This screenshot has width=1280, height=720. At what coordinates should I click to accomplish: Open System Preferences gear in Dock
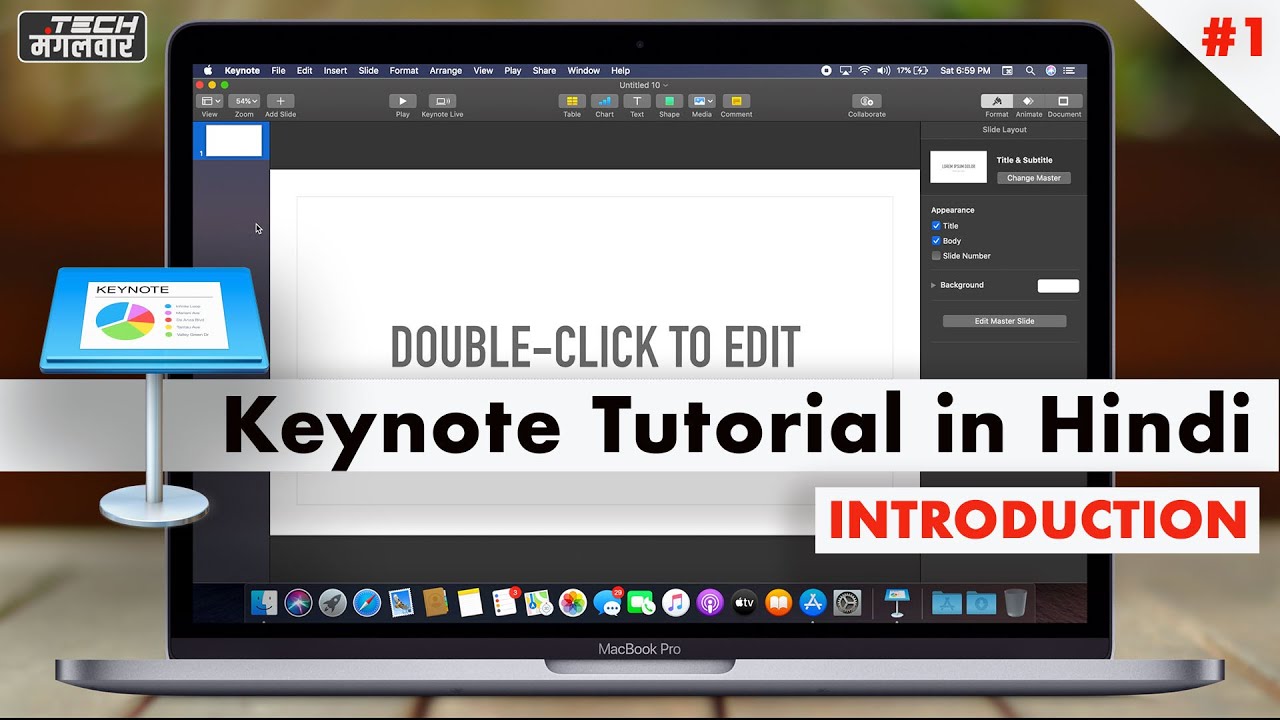pyautogui.click(x=847, y=602)
